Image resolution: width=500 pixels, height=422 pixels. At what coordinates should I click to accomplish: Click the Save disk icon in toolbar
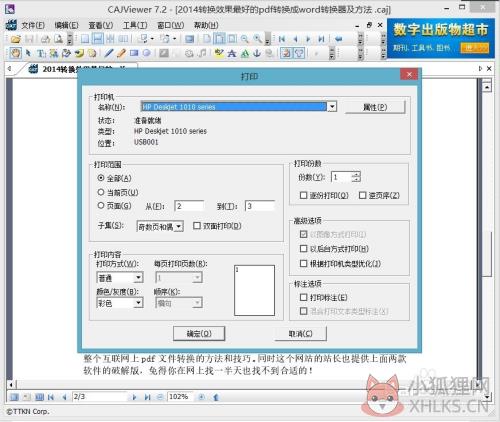click(x=29, y=39)
